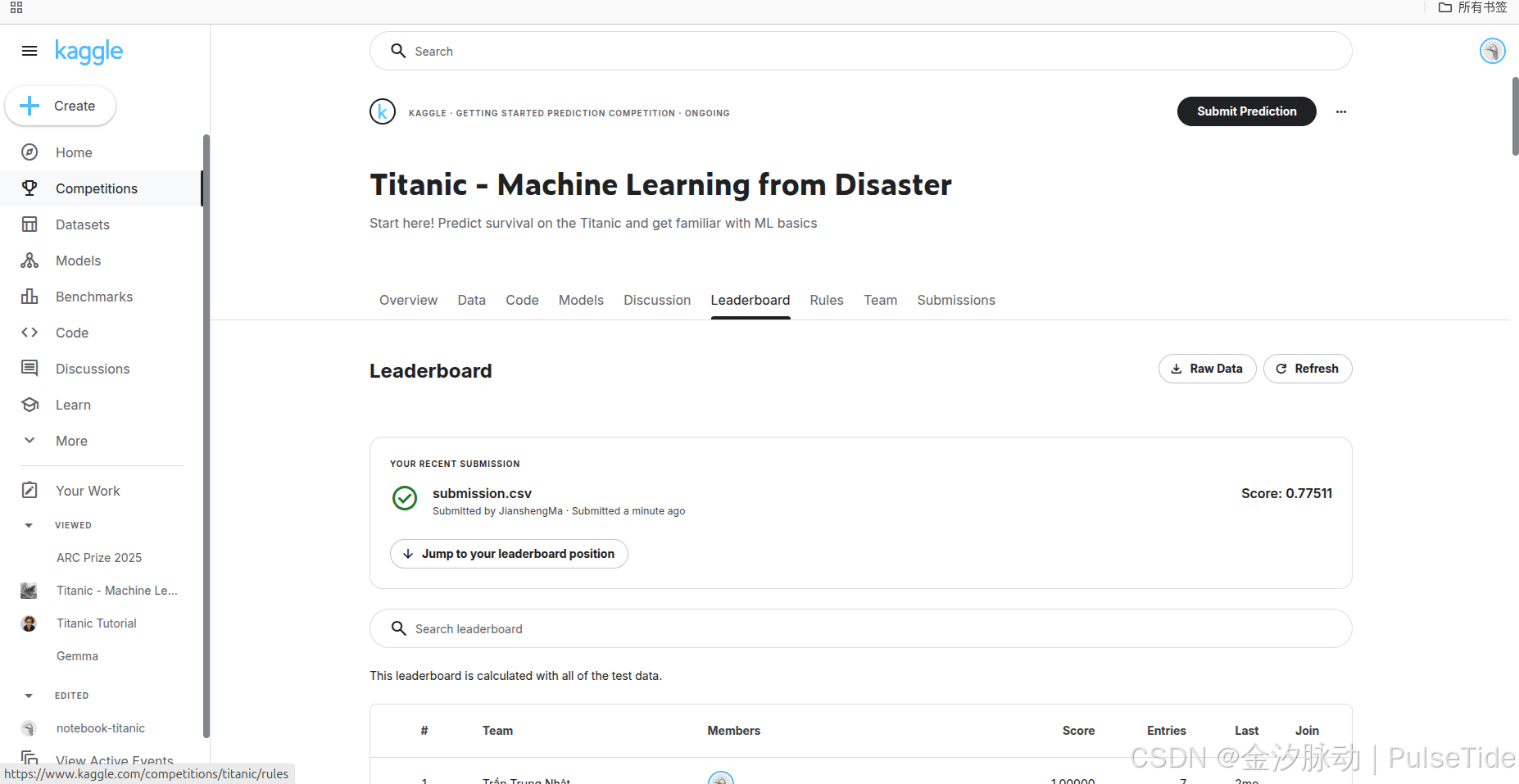Click the notebook-titanic avatar icon
Image resolution: width=1519 pixels, height=784 pixels.
click(x=29, y=728)
